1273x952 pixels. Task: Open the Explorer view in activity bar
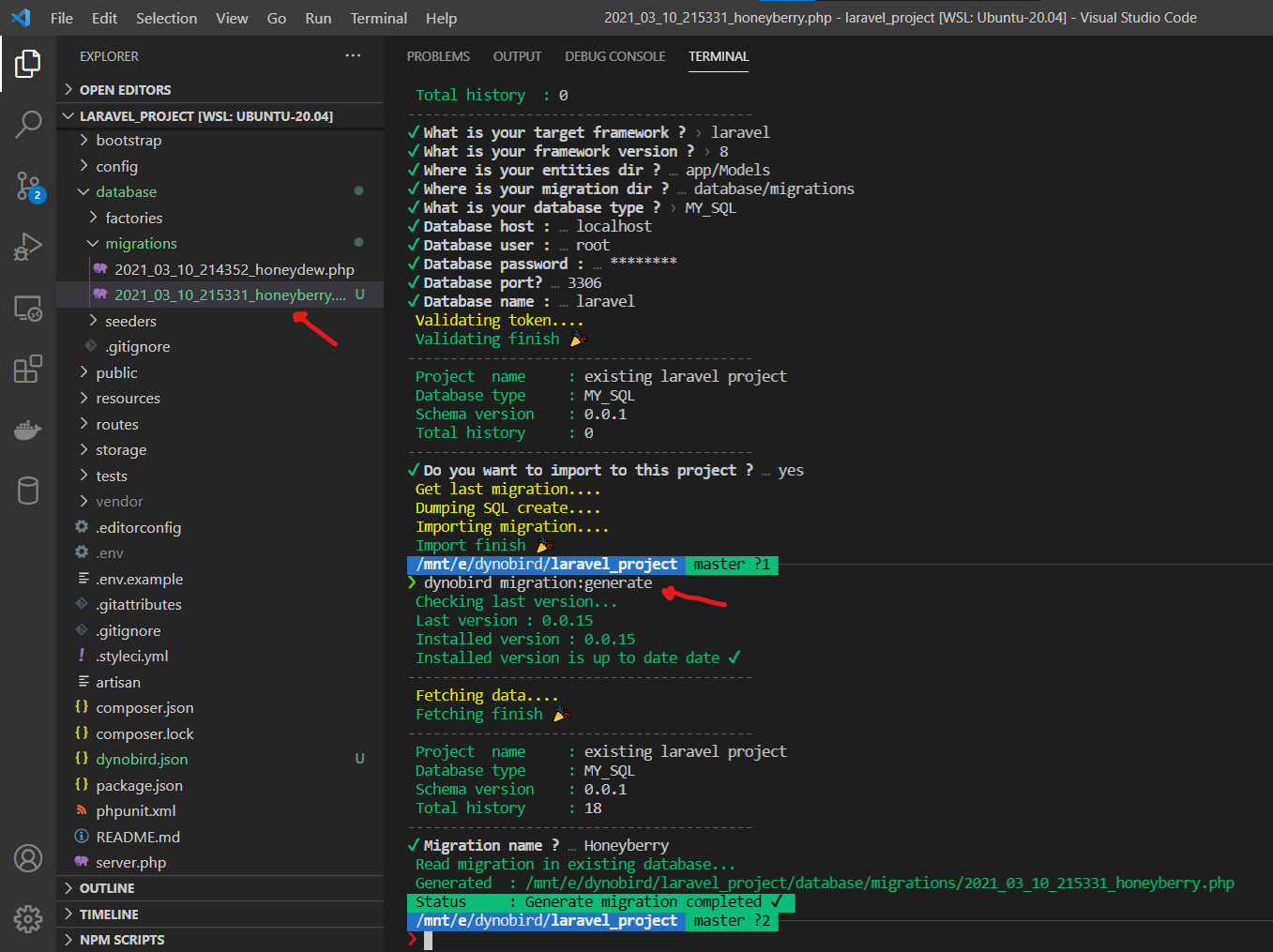click(x=28, y=64)
